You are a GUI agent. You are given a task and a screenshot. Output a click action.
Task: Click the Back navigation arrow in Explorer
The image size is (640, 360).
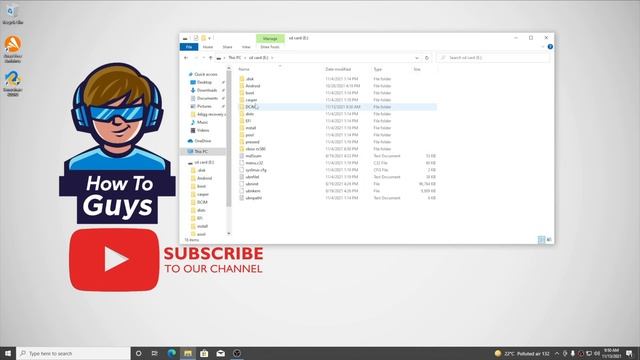(186, 58)
